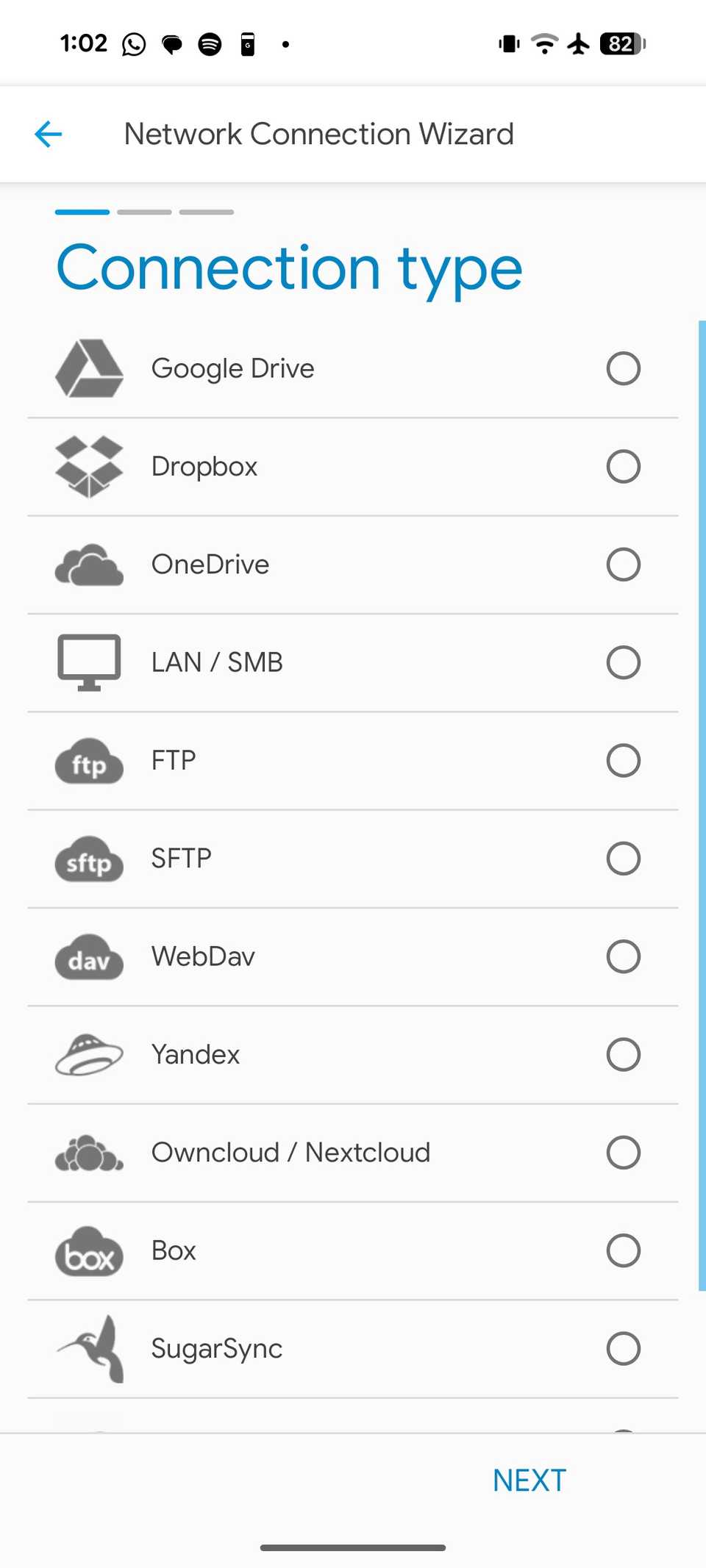Tap the Google Drive logo icon

point(89,368)
